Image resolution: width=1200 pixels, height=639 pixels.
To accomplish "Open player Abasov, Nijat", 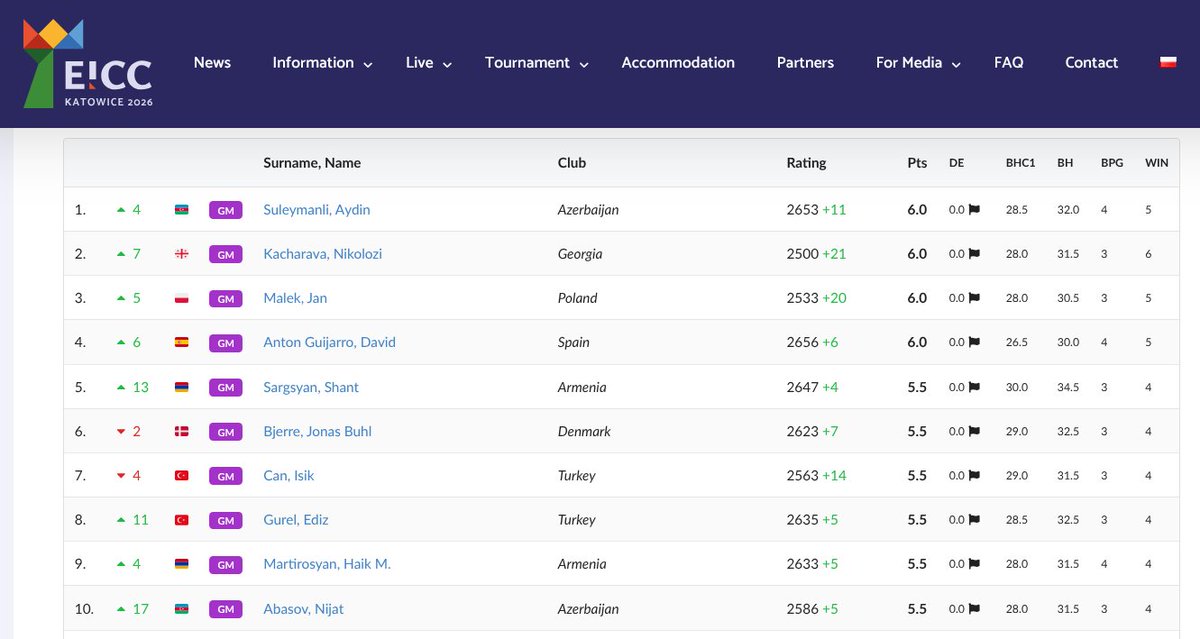I will pos(303,609).
